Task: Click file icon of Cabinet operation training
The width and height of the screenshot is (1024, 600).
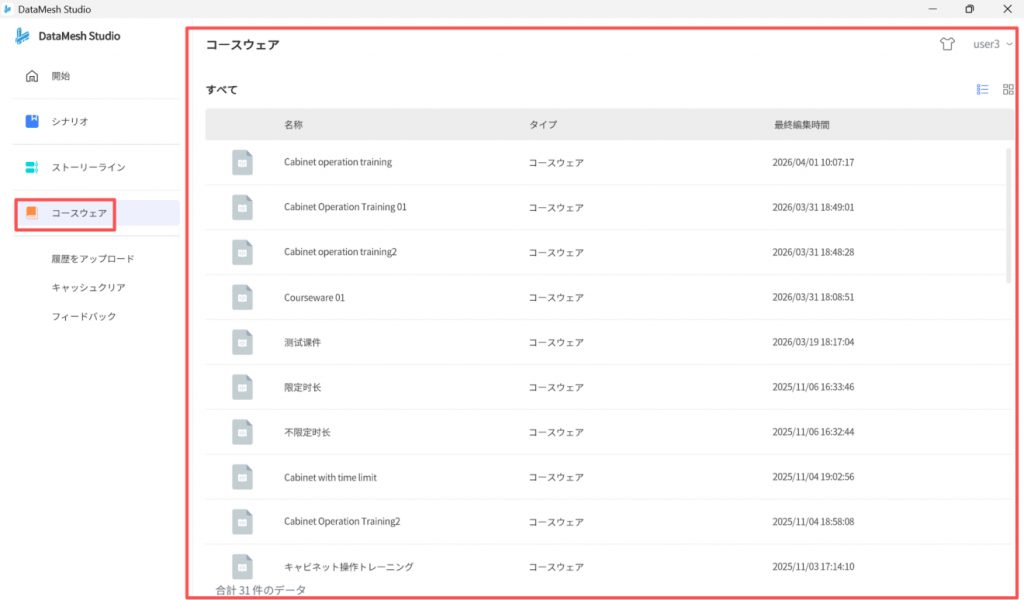Action: click(x=242, y=162)
